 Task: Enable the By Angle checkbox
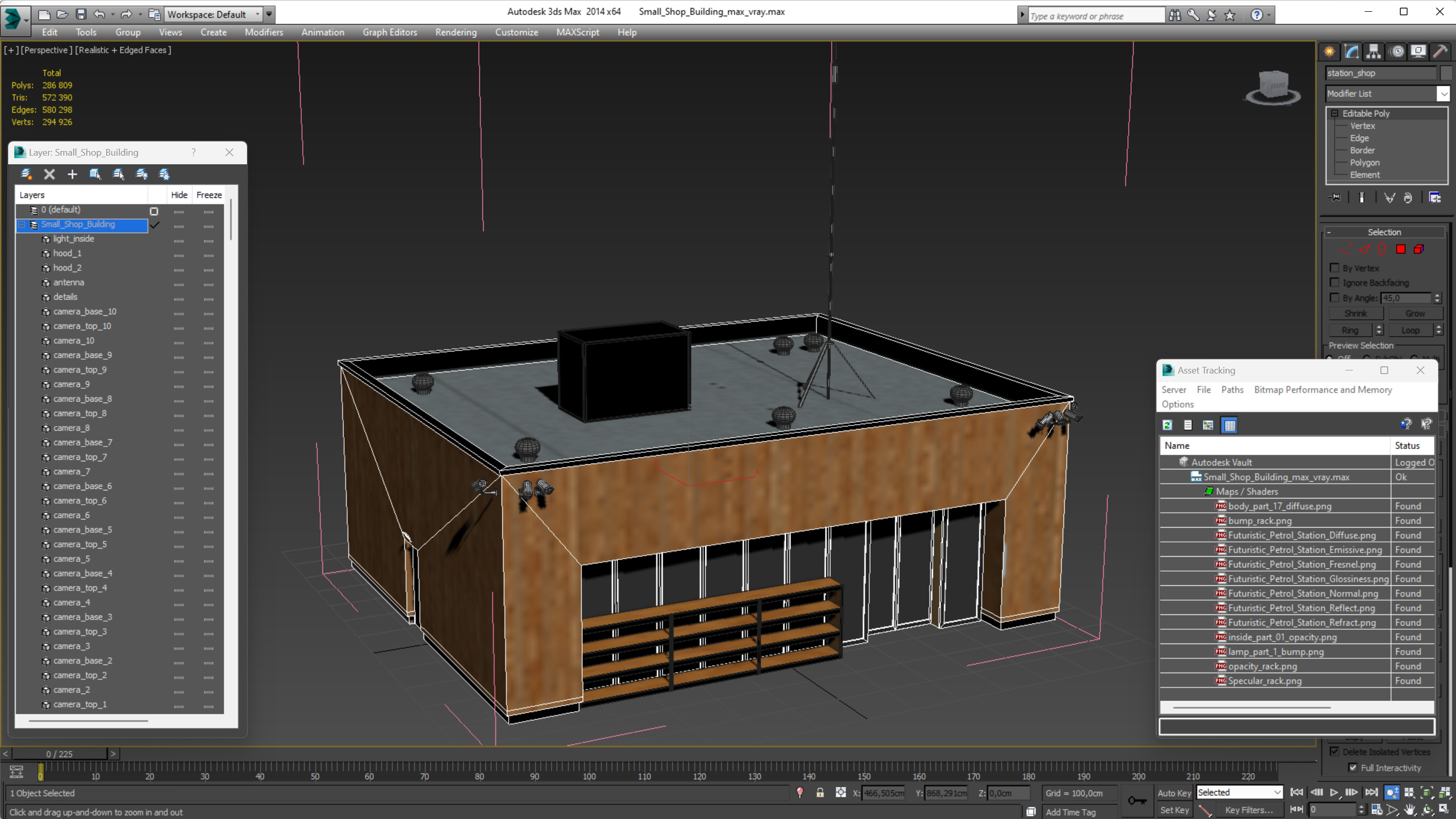[x=1335, y=297]
